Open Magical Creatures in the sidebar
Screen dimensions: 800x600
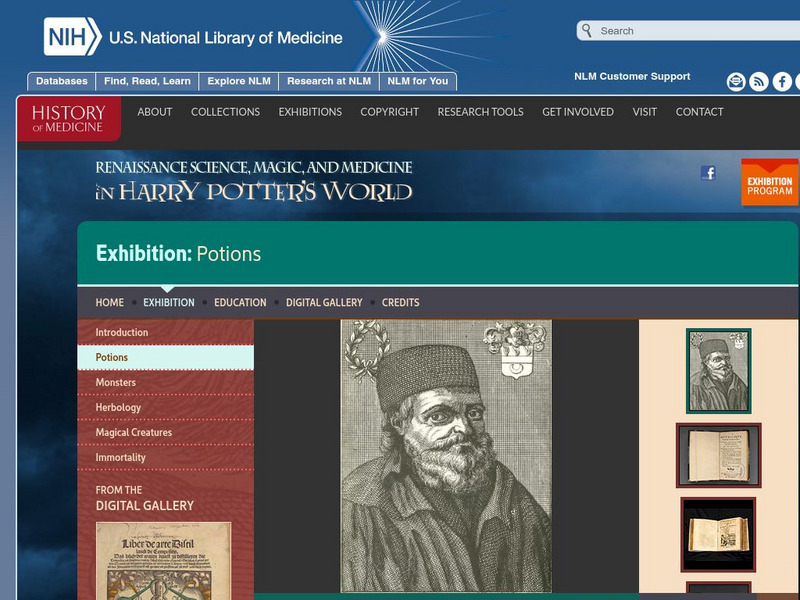click(x=165, y=432)
